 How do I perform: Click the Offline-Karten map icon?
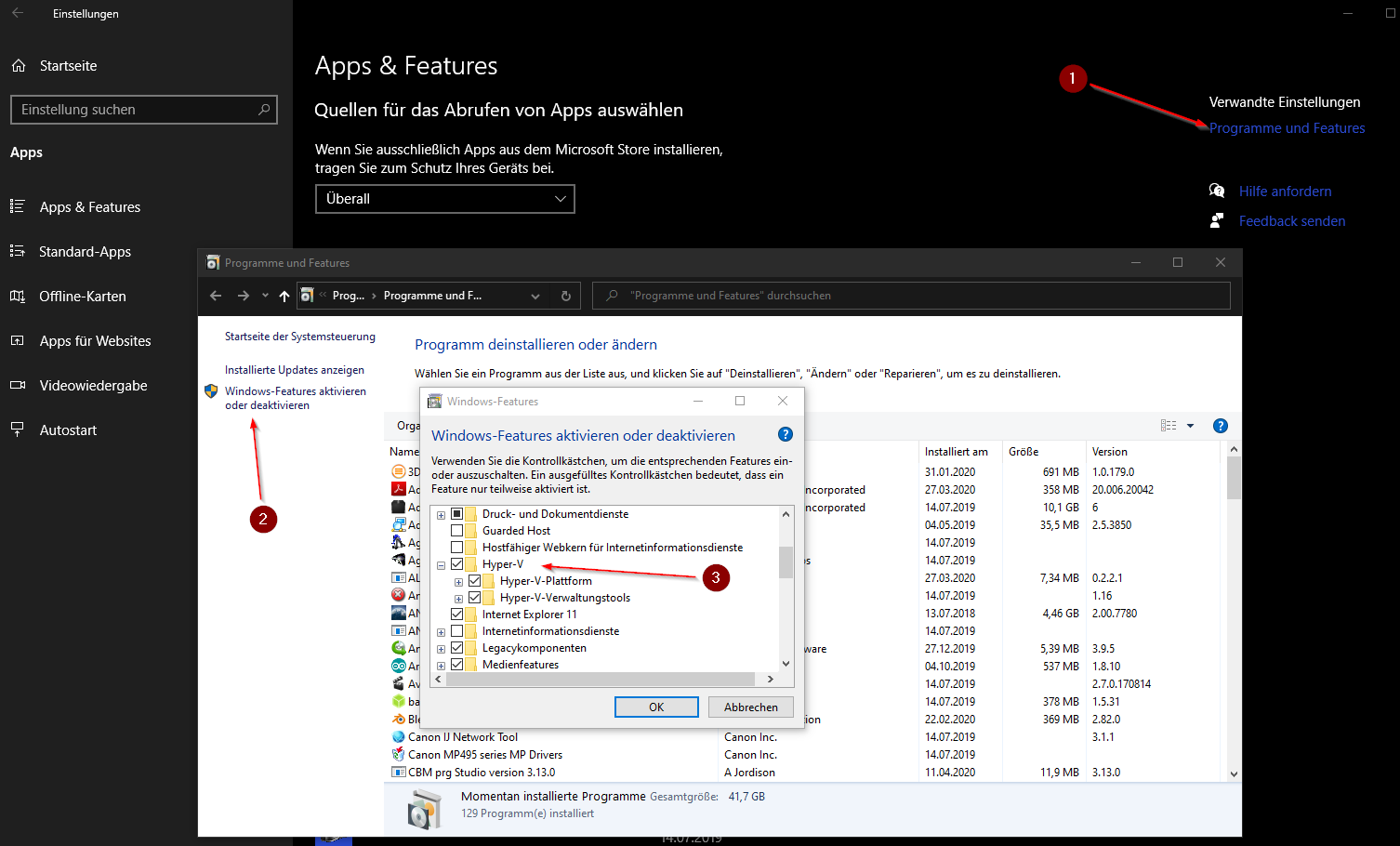(x=18, y=297)
